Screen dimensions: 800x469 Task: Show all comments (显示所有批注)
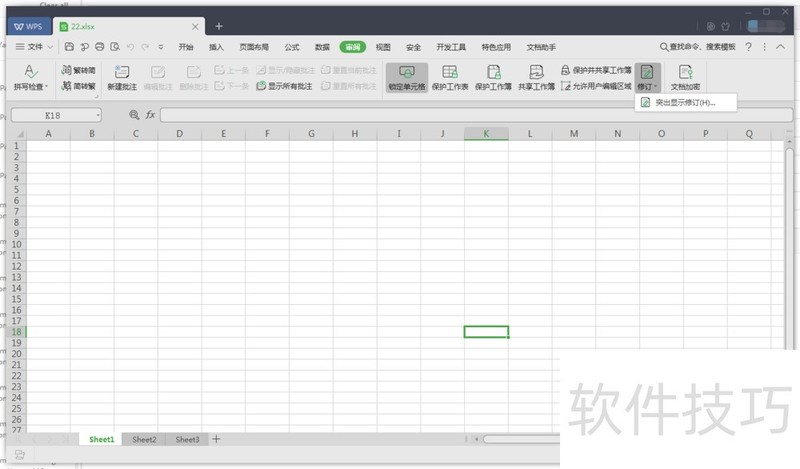point(284,86)
